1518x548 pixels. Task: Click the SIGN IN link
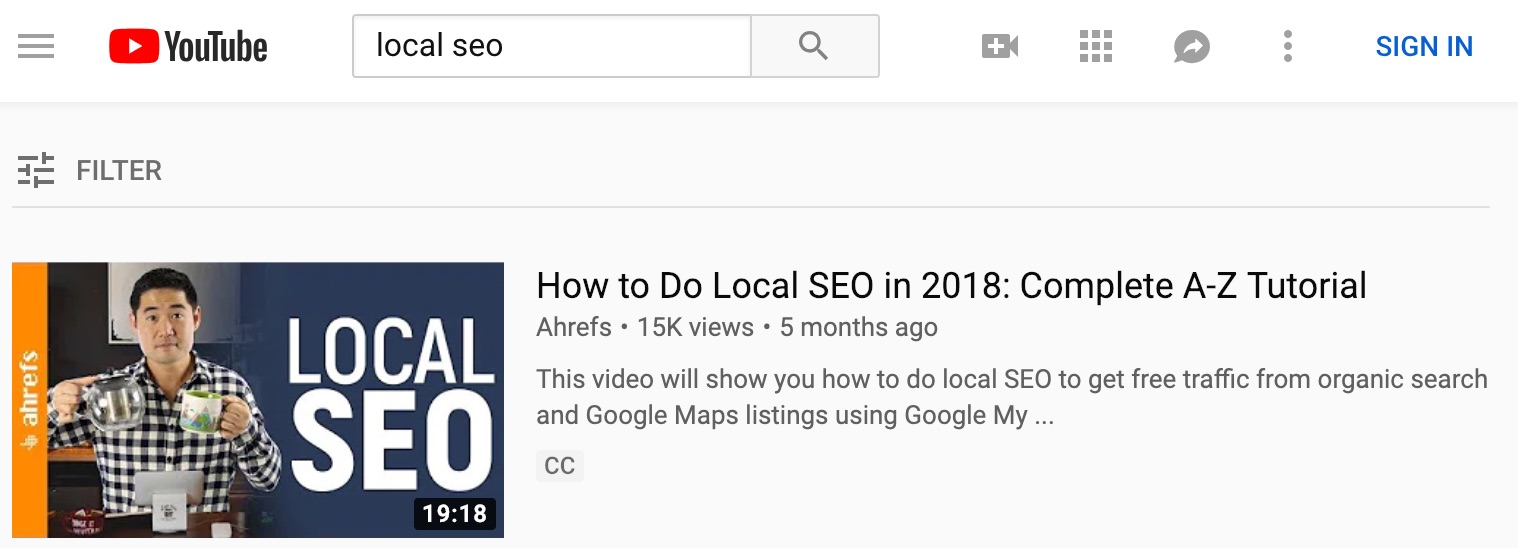[x=1423, y=46]
